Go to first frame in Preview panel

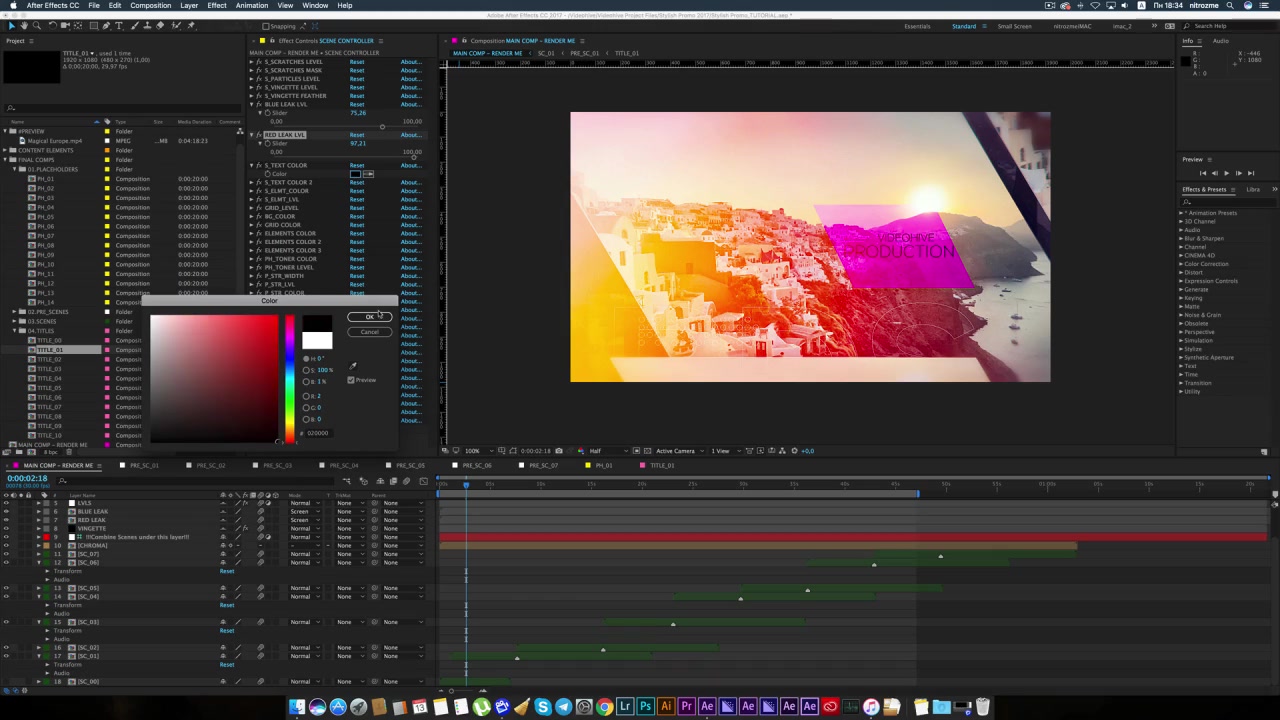tap(1202, 173)
